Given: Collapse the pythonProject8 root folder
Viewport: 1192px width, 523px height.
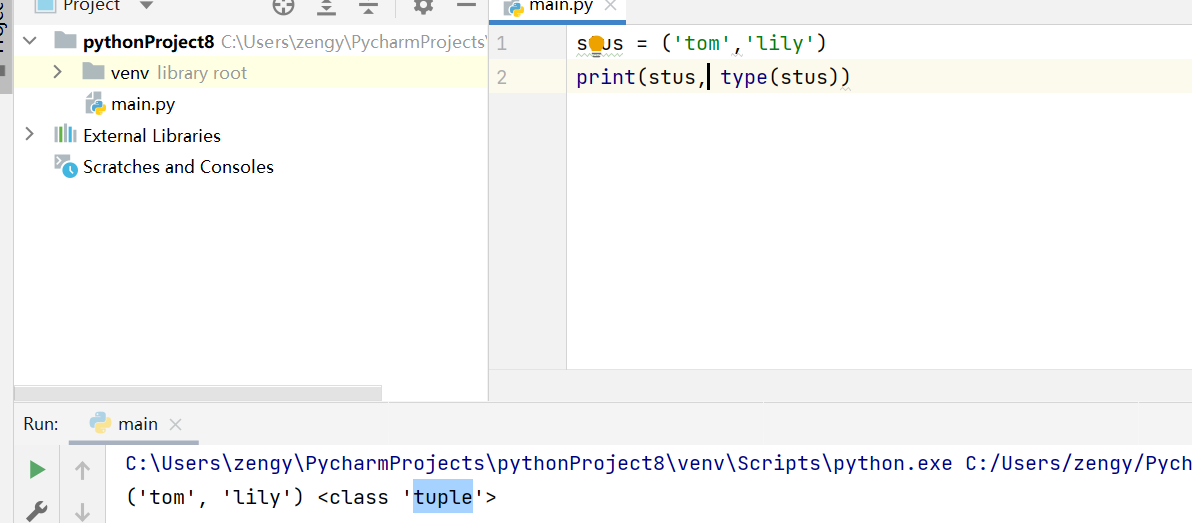Looking at the screenshot, I should pyautogui.click(x=30, y=41).
